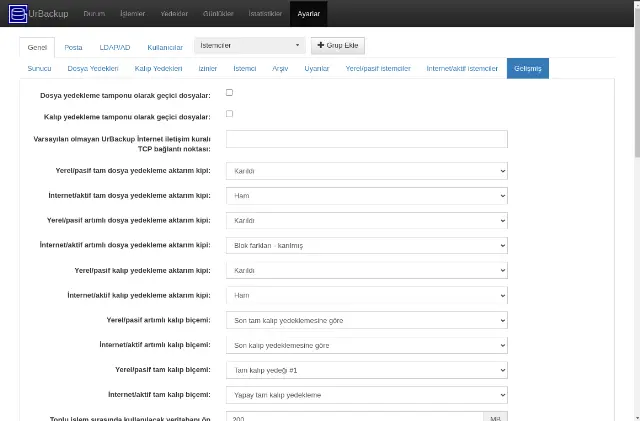Open İnternet/aktif tam dosya yedekleme aktarım kipi dropdown

367,196
